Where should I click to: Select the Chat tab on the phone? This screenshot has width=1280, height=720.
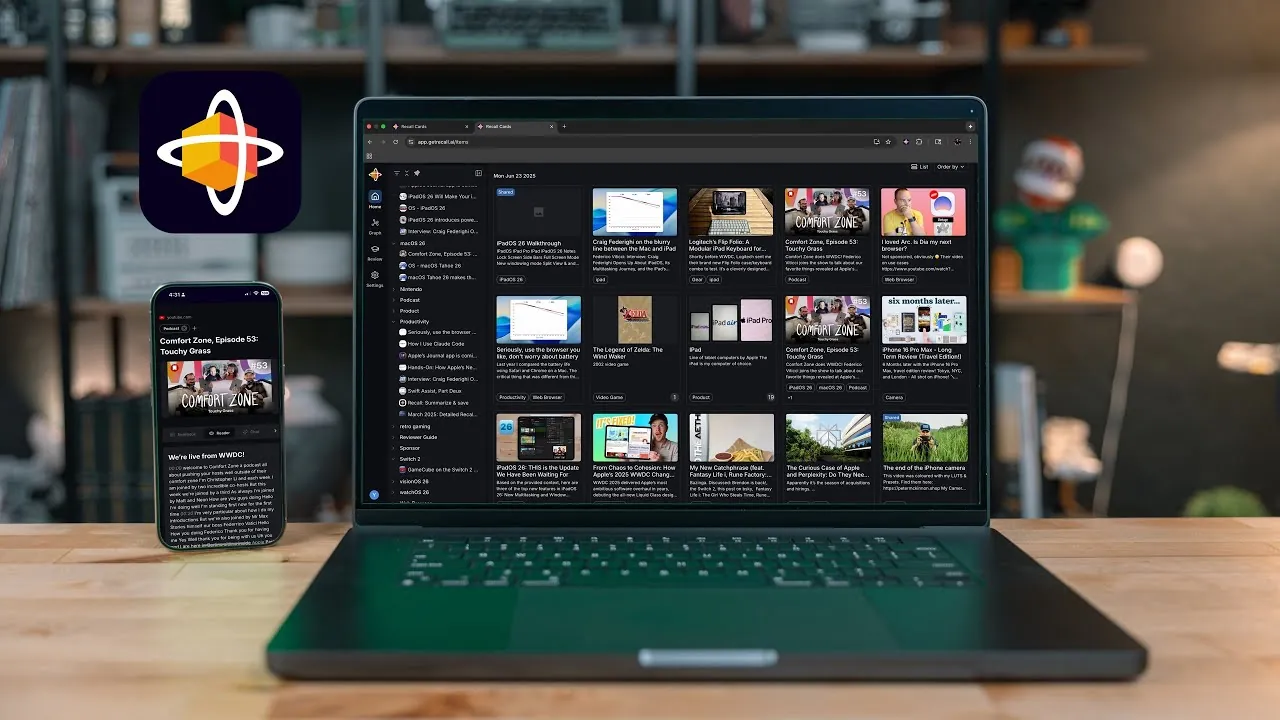click(x=251, y=432)
